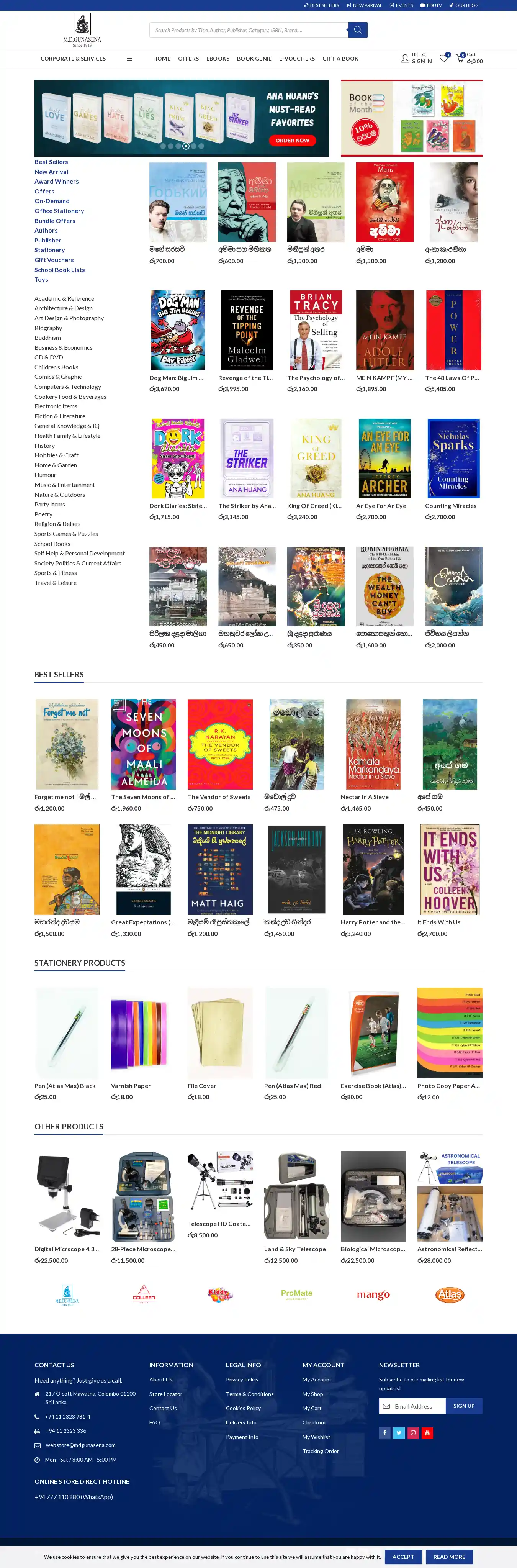This screenshot has height=1568, width=517.
Task: Expand the Corporate & Services hamburger menu
Action: pos(129,59)
